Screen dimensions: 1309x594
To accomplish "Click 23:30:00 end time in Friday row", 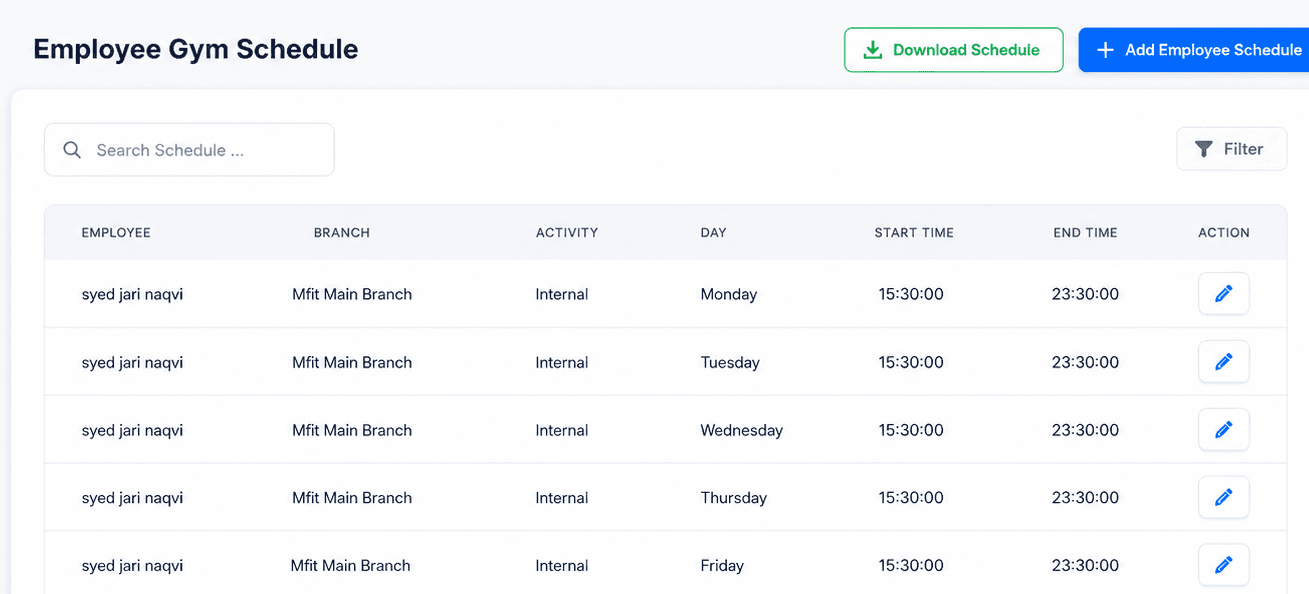I will pos(1085,566).
